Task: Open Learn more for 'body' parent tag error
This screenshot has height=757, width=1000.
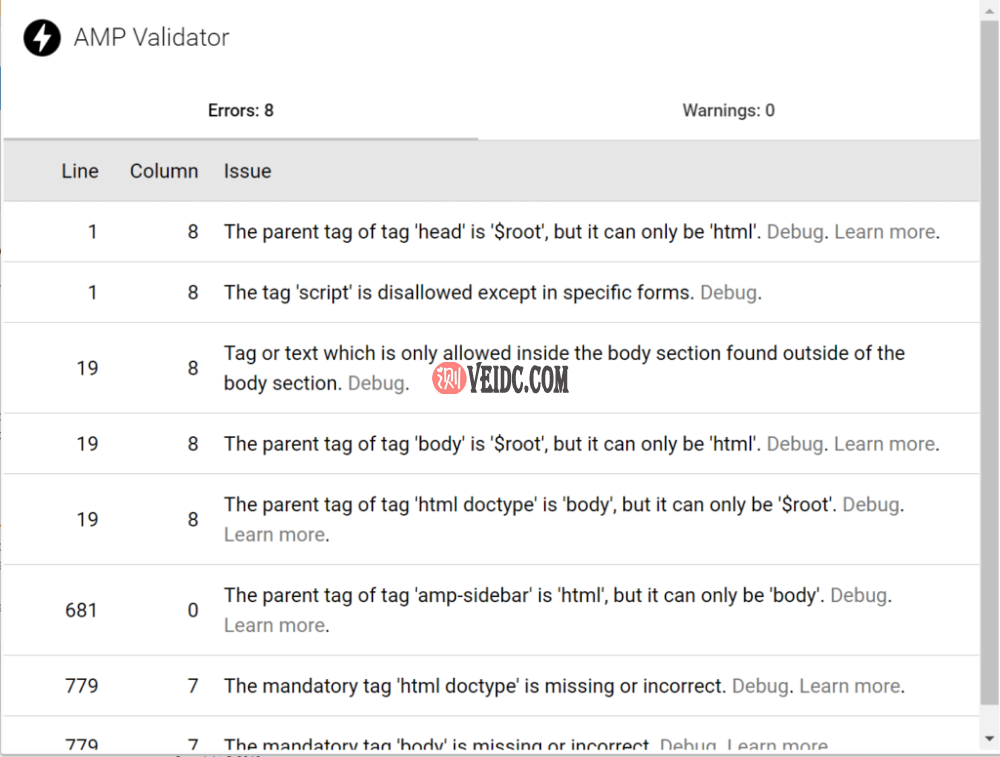Action: [884, 444]
